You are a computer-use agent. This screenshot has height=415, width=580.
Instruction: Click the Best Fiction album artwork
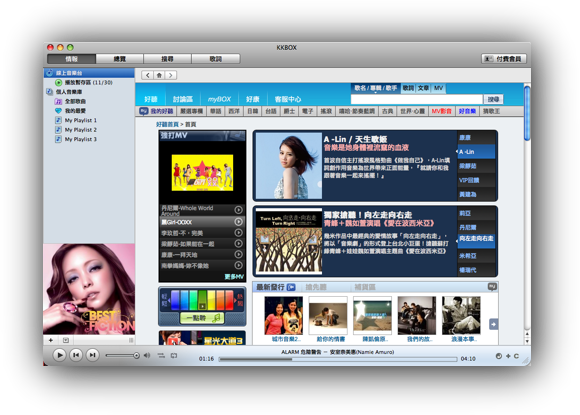(89, 289)
